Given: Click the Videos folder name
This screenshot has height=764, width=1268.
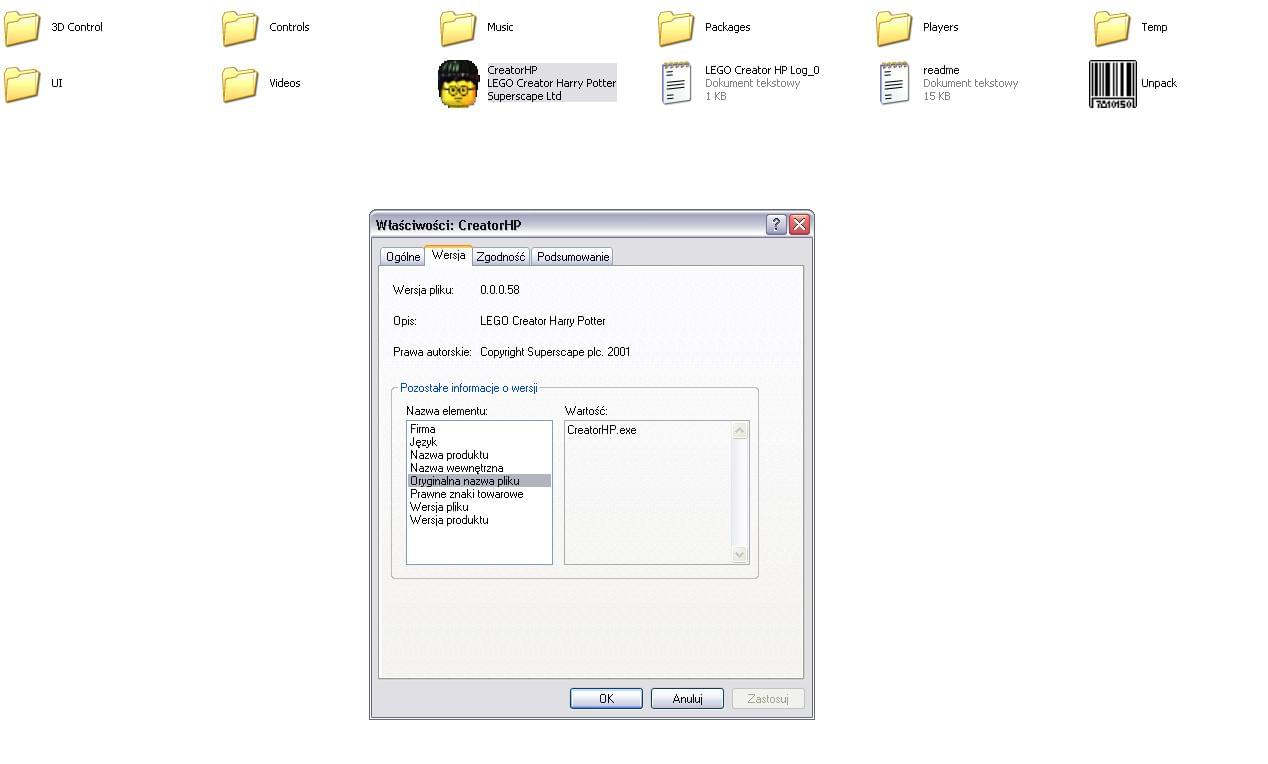Looking at the screenshot, I should pos(285,83).
